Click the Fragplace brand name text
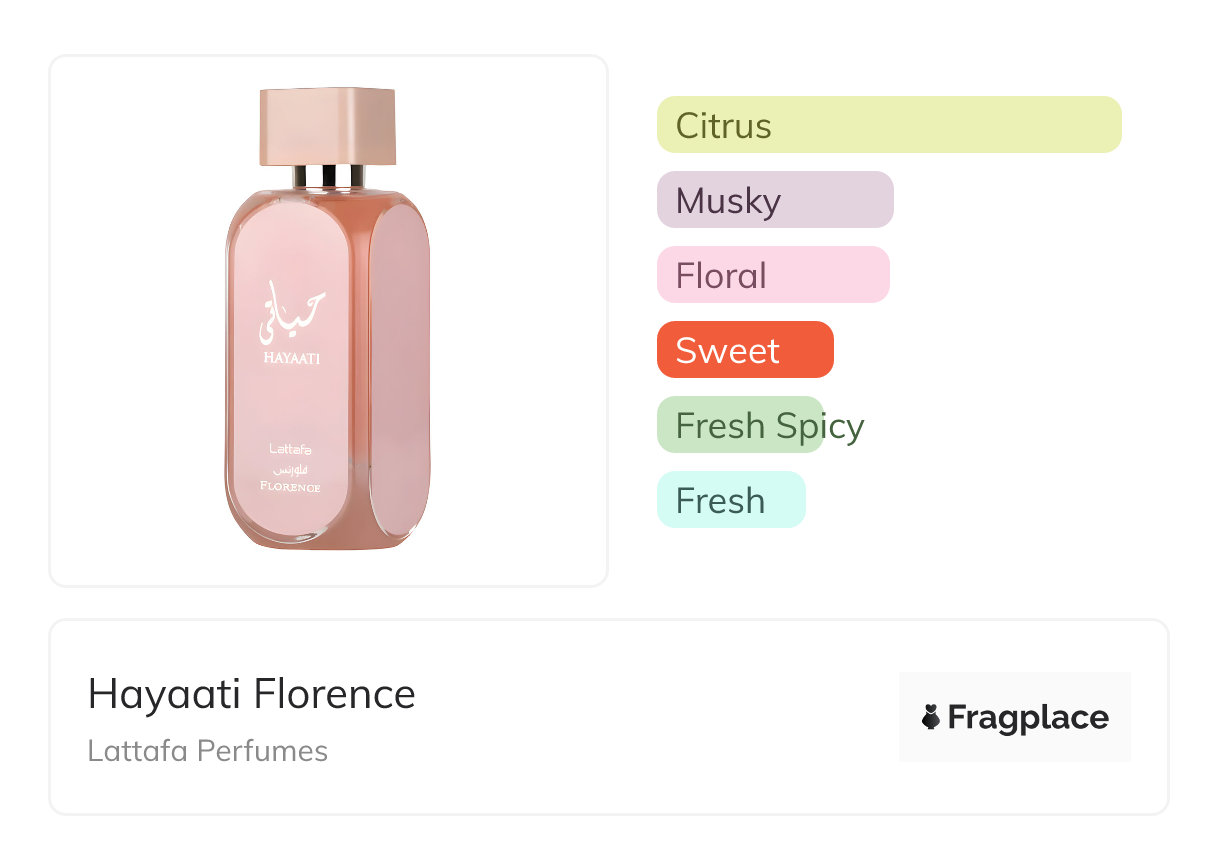Image resolution: width=1218 pixels, height=864 pixels. click(1028, 717)
